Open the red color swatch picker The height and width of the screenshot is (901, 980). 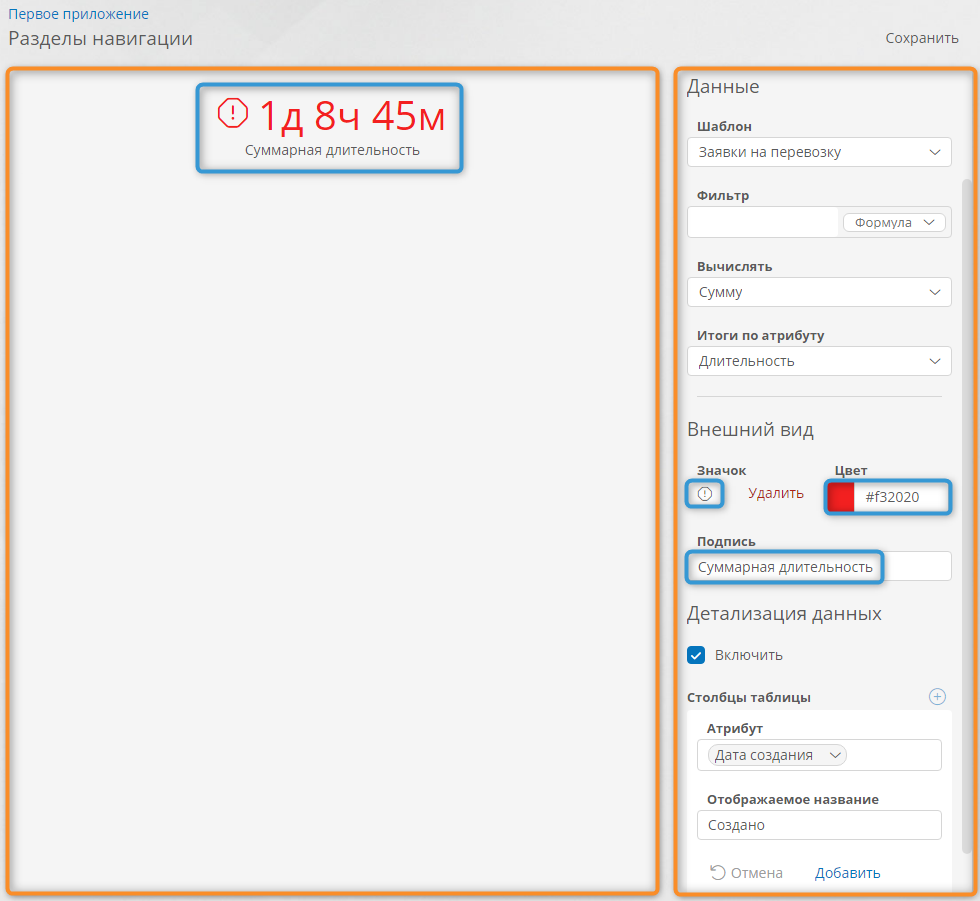841,497
